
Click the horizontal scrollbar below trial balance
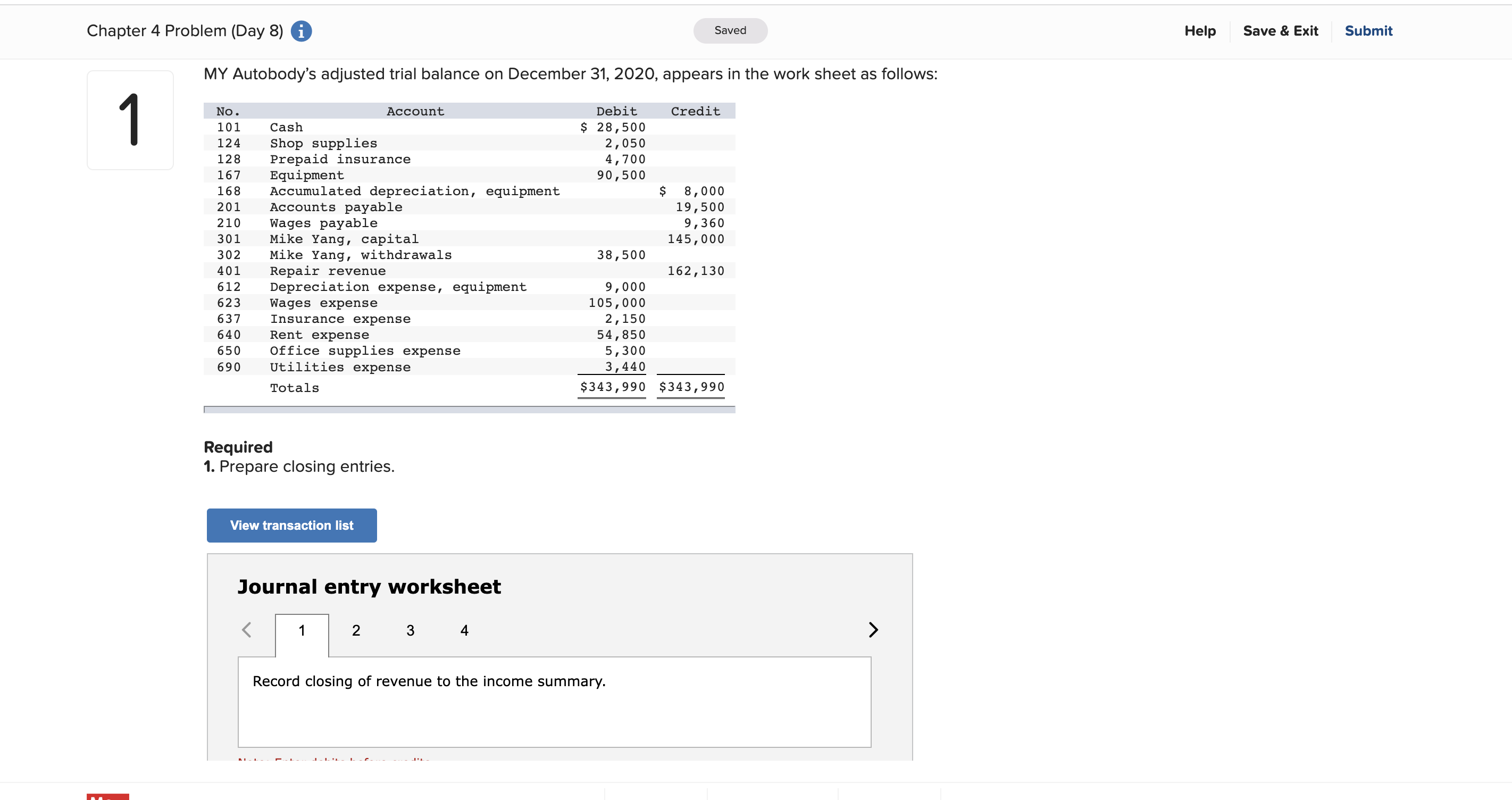[x=469, y=410]
